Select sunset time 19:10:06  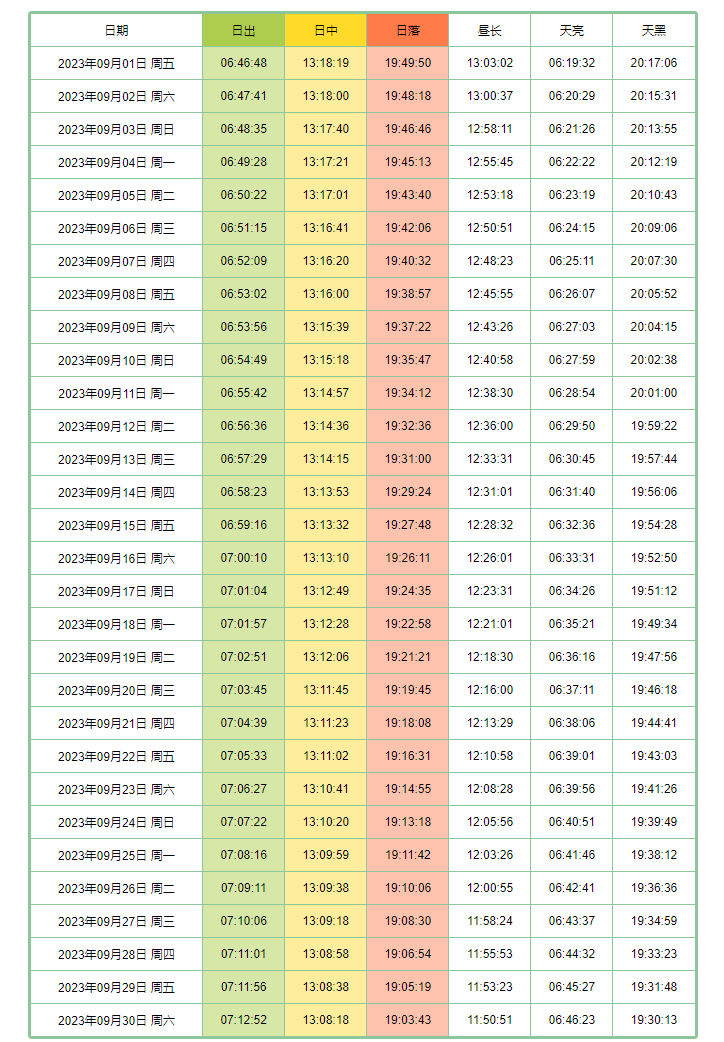408,889
